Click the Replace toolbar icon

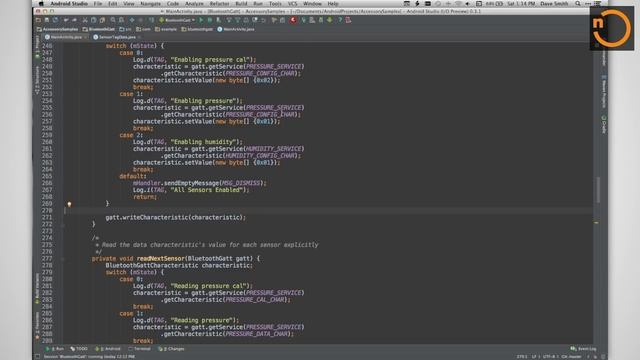coord(122,20)
